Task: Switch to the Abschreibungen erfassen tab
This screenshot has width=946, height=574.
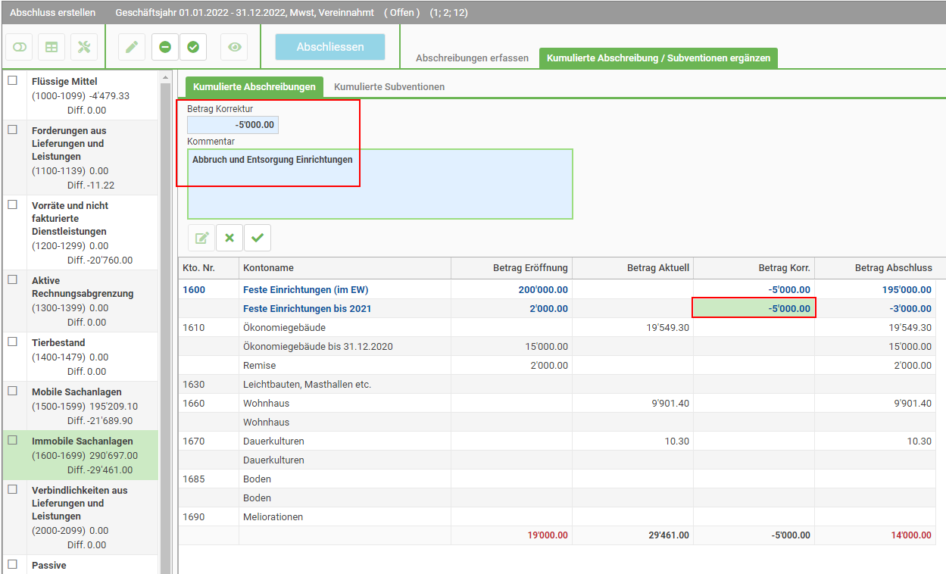Action: tap(472, 58)
